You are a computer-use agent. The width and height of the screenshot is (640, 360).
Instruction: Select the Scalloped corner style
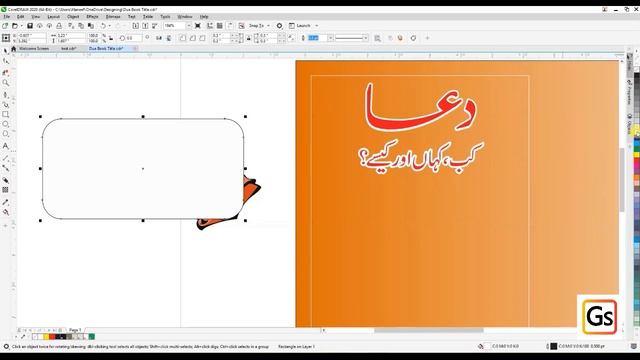point(192,38)
